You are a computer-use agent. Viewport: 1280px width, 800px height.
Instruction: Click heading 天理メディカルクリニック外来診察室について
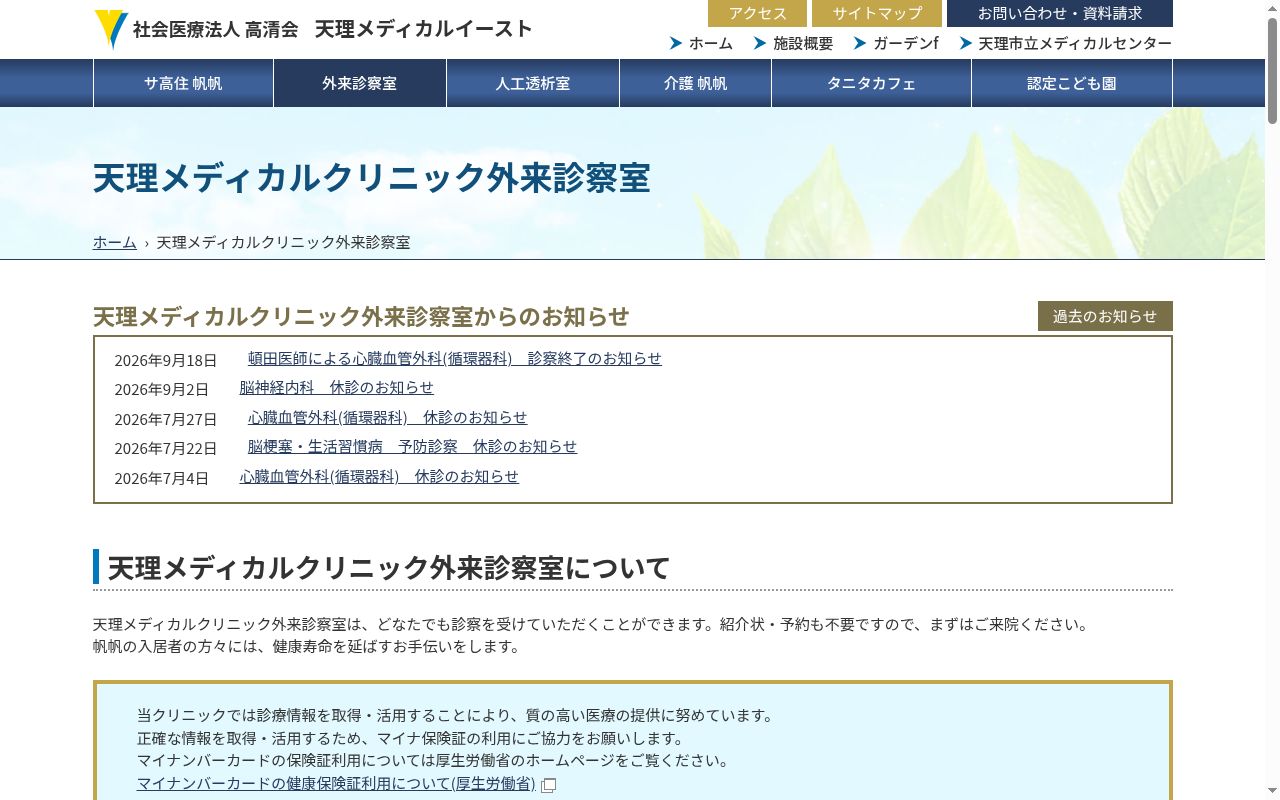coord(389,568)
